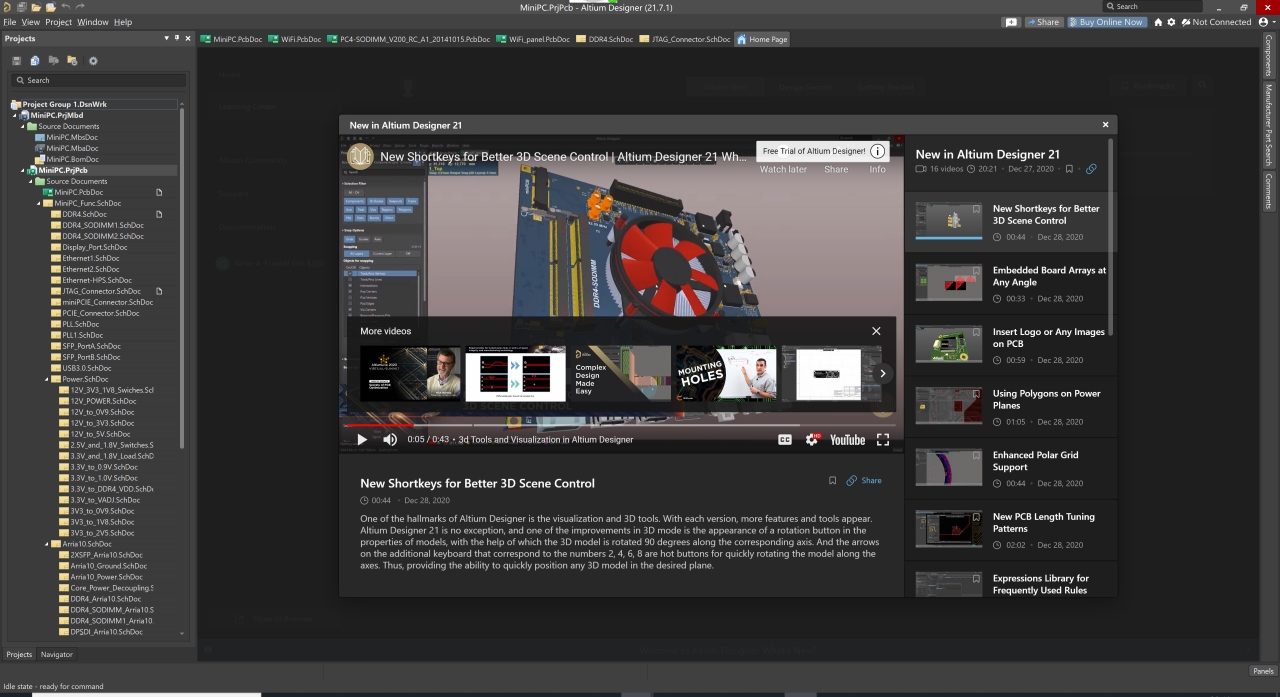Image resolution: width=1280 pixels, height=697 pixels.
Task: Toggle pin auto-hide on Projects panel
Action: click(176, 38)
